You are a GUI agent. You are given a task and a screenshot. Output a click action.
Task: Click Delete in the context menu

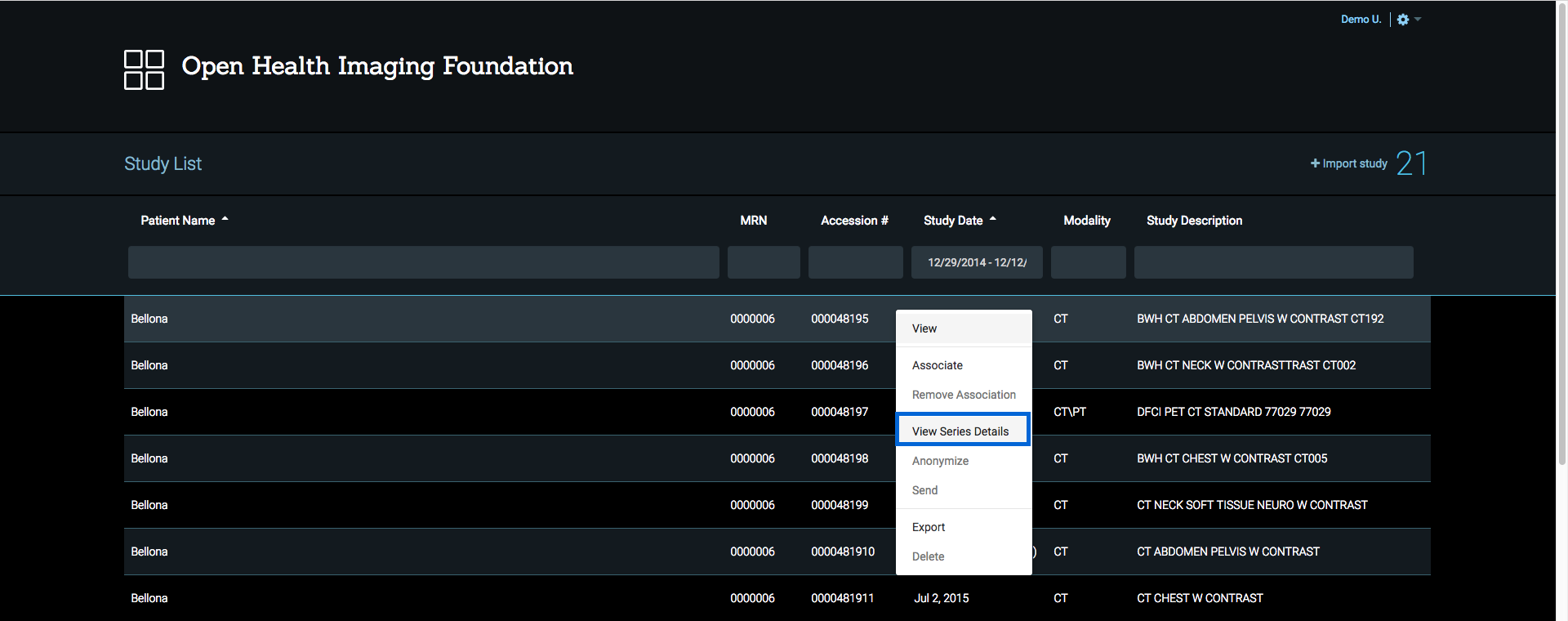point(929,556)
